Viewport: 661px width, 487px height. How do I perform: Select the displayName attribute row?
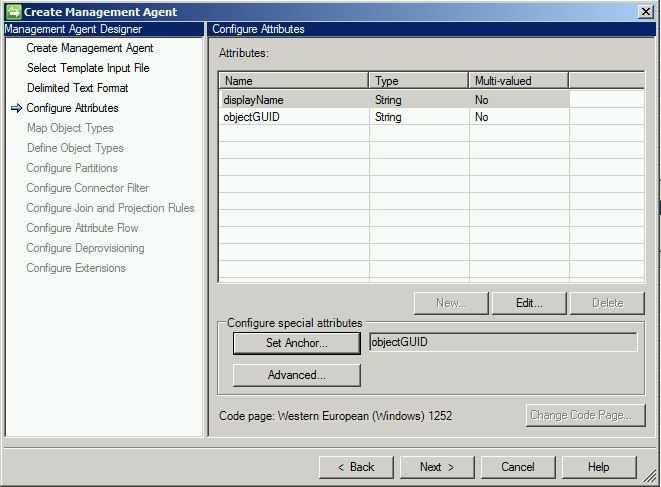click(x=394, y=100)
